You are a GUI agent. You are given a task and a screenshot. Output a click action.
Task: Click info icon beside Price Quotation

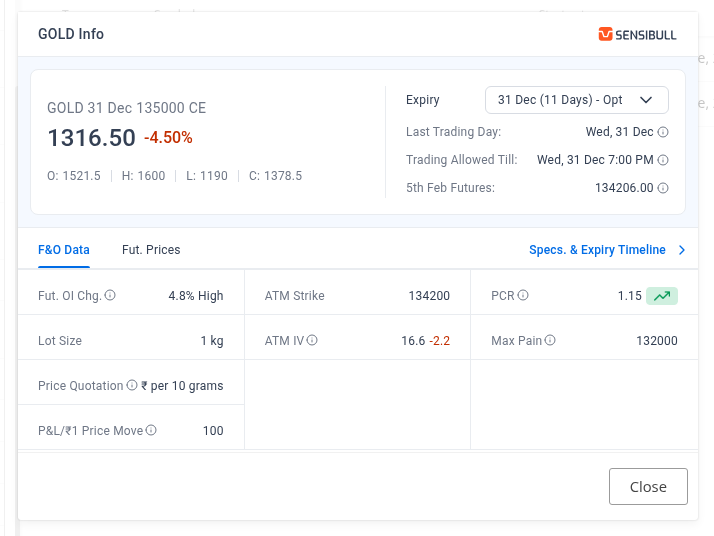coord(132,386)
